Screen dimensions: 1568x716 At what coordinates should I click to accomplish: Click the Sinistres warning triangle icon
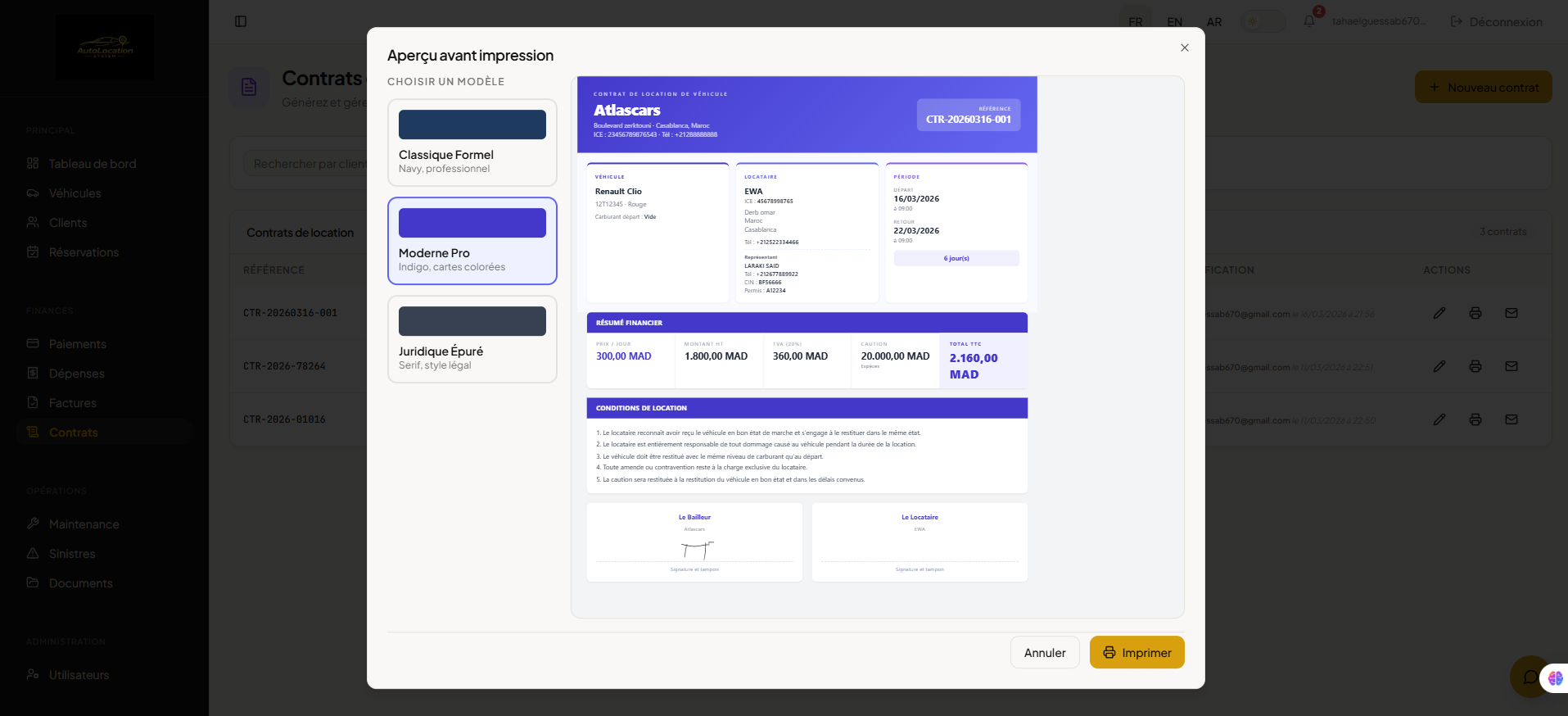point(33,553)
